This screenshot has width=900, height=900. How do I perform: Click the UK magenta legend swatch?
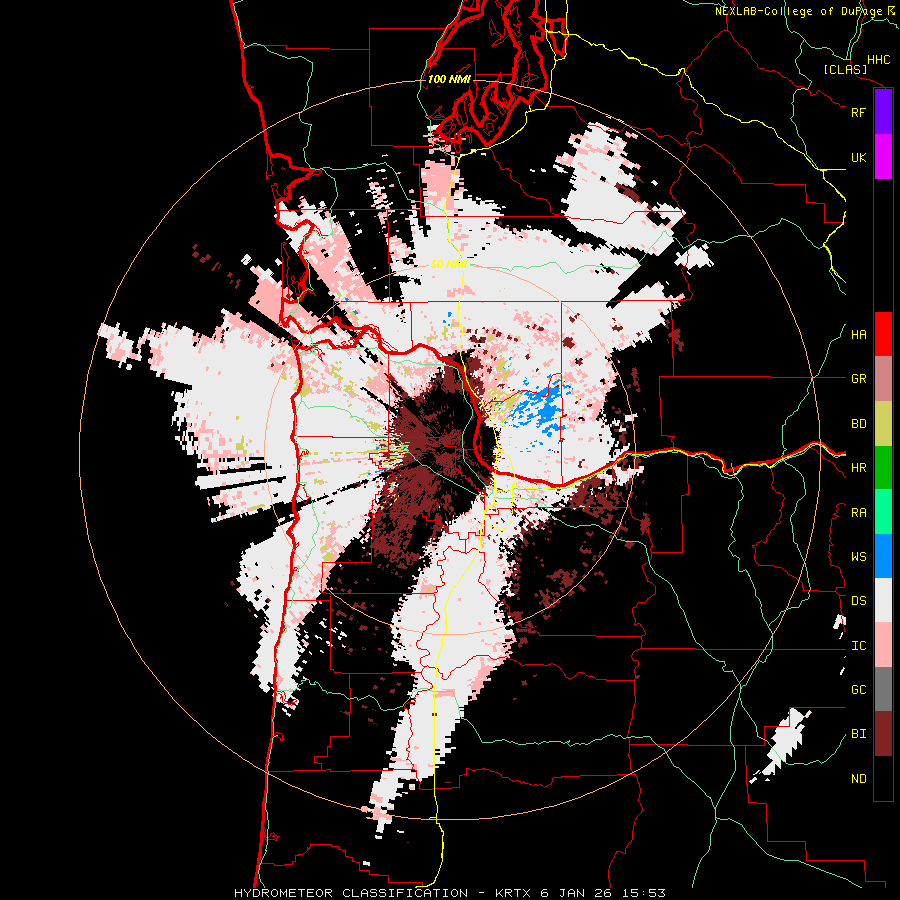coord(883,157)
